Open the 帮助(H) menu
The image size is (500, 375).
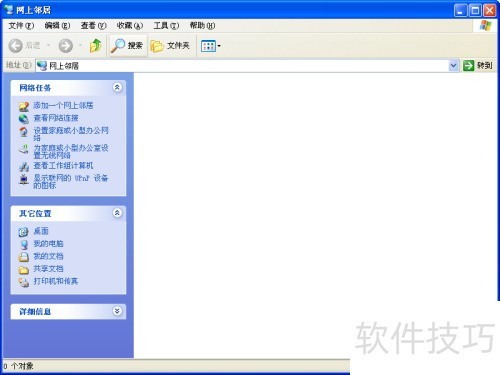pyautogui.click(x=202, y=25)
